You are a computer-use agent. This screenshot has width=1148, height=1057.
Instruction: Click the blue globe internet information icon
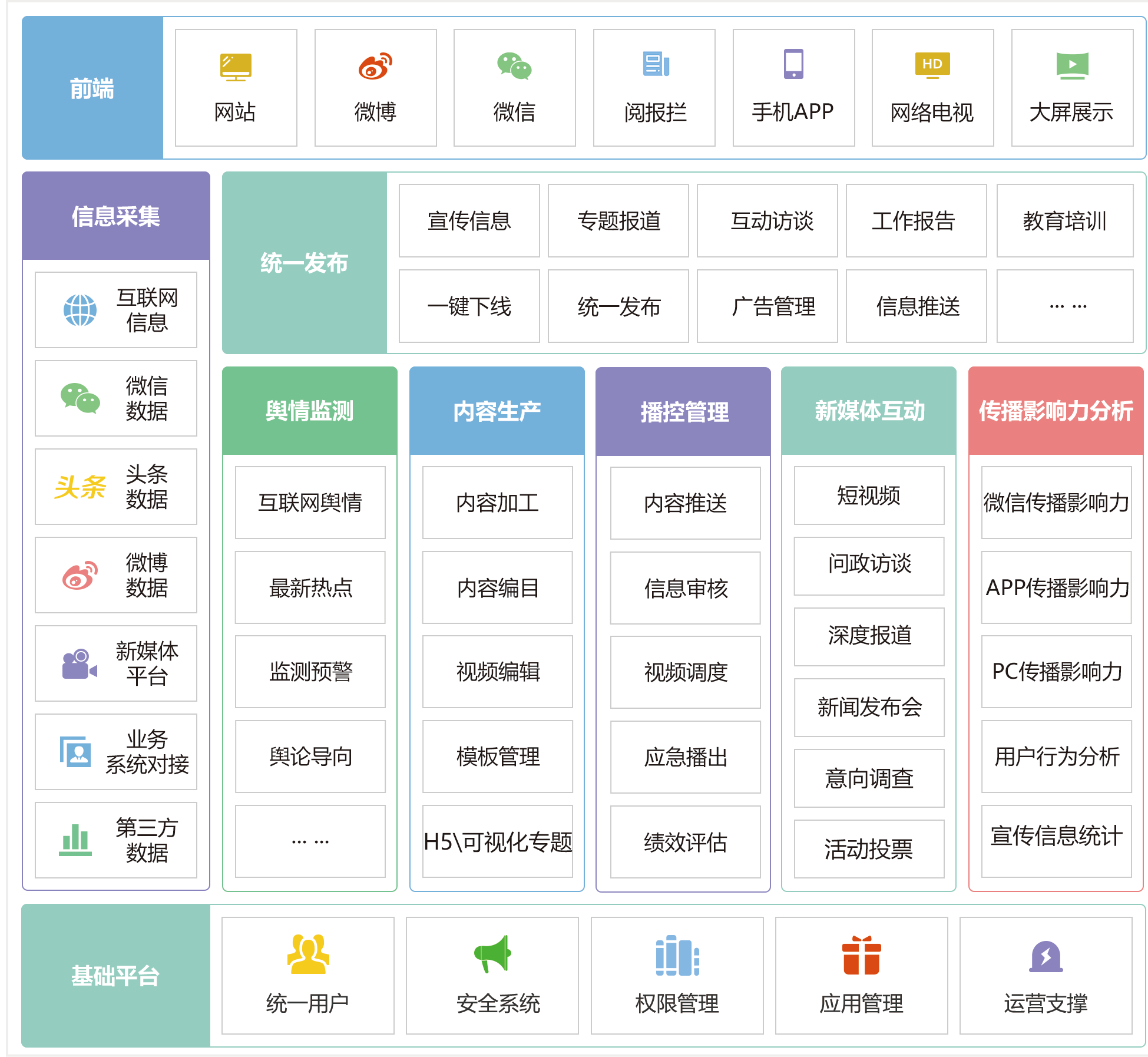pos(80,310)
